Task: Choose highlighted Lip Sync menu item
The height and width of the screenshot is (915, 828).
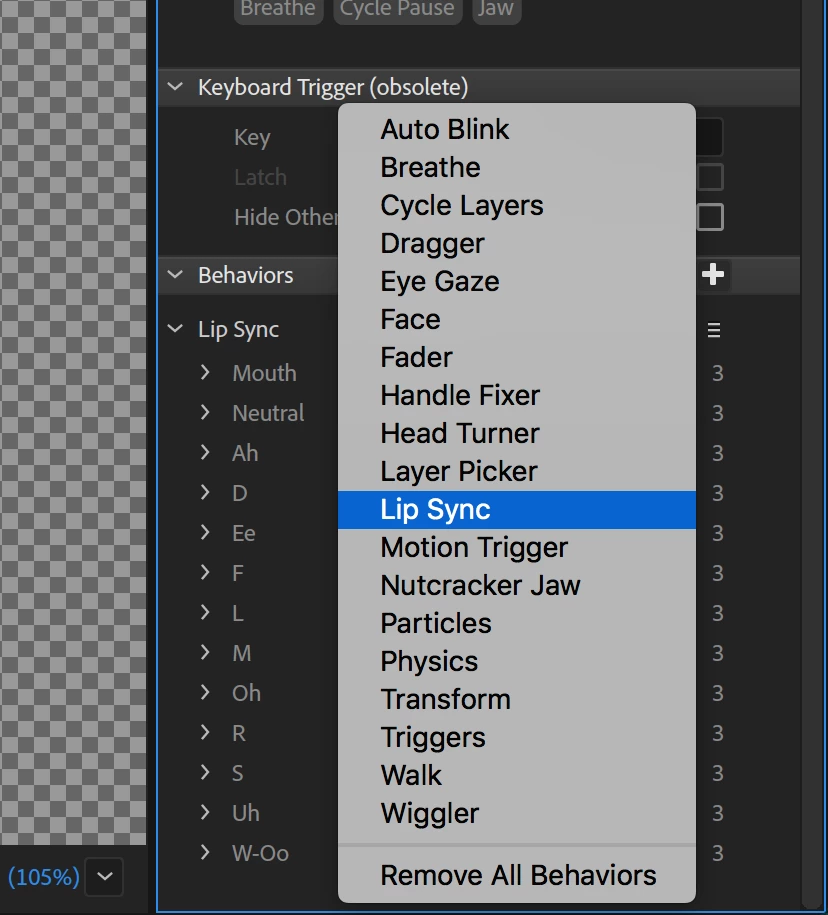Action: [516, 509]
